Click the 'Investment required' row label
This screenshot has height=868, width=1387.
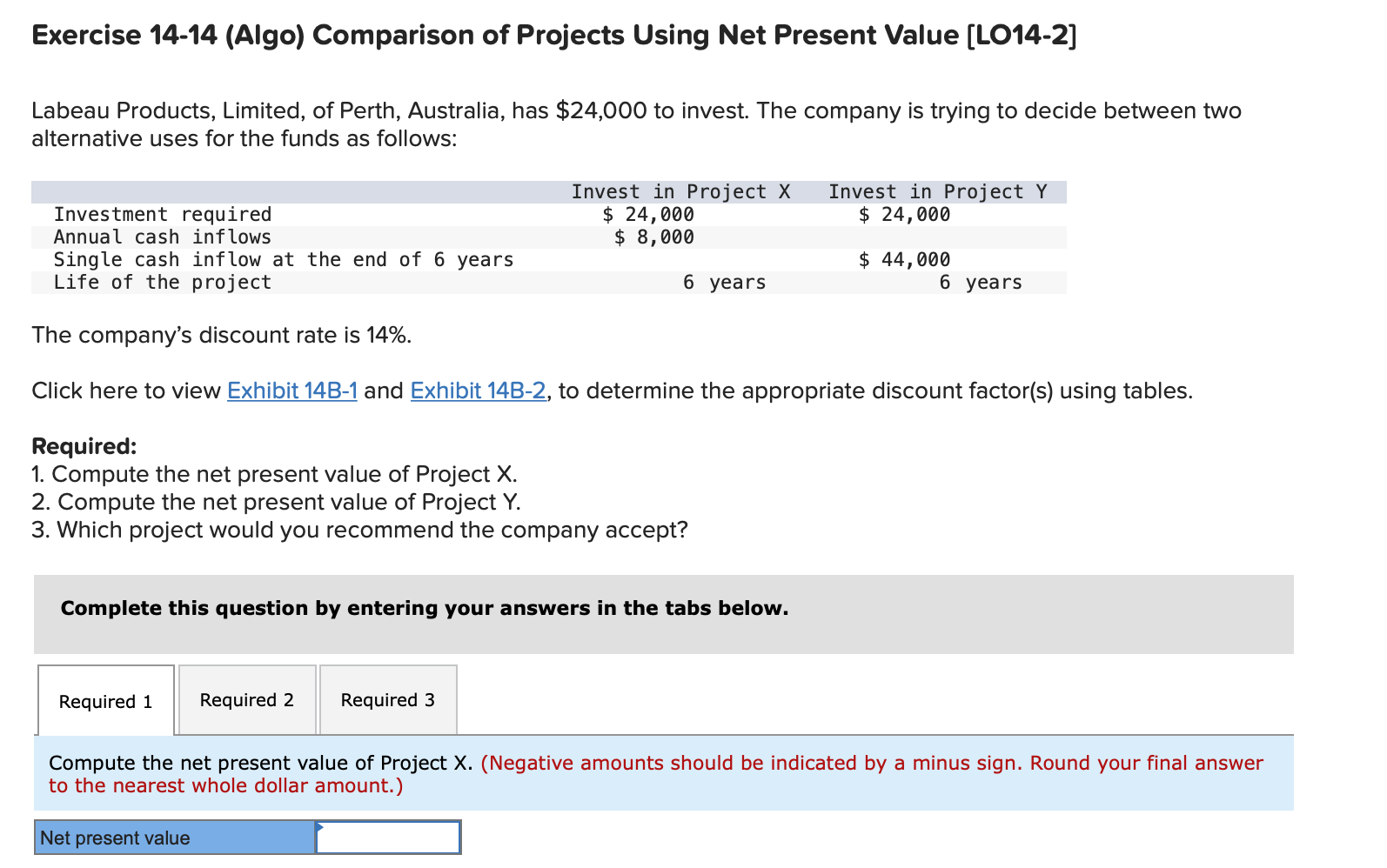(x=163, y=214)
